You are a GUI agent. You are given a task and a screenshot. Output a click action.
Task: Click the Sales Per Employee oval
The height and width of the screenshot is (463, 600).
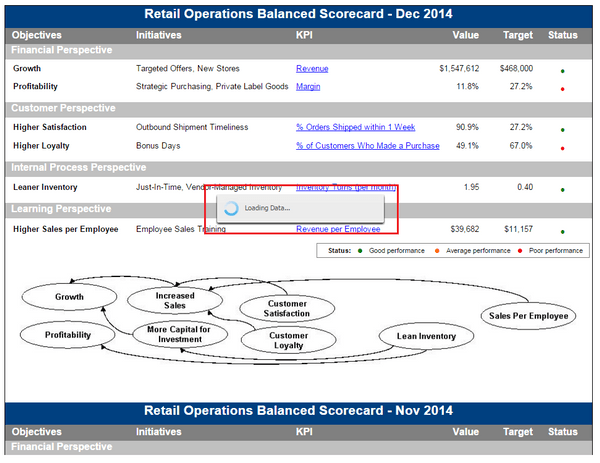coord(528,316)
